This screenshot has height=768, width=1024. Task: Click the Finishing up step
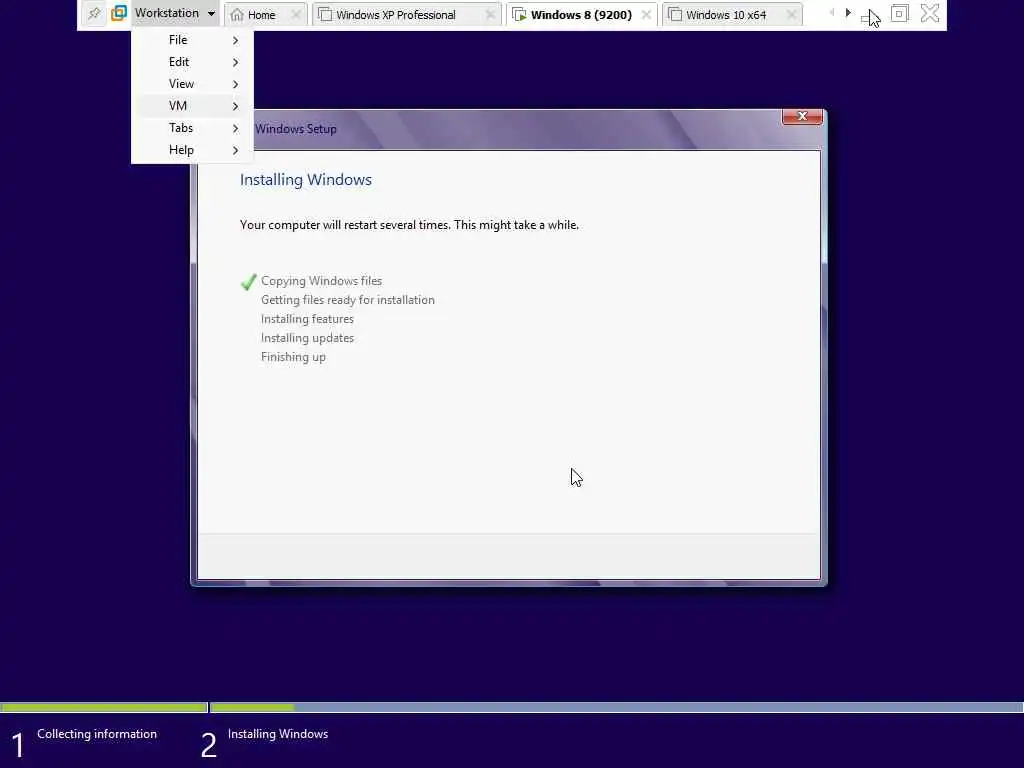point(293,357)
